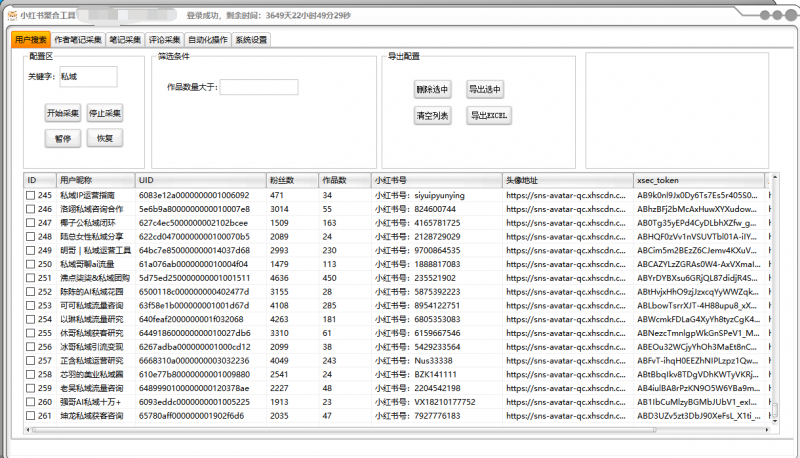Enable checkbox for row 248
The width and height of the screenshot is (800, 458).
31,237
